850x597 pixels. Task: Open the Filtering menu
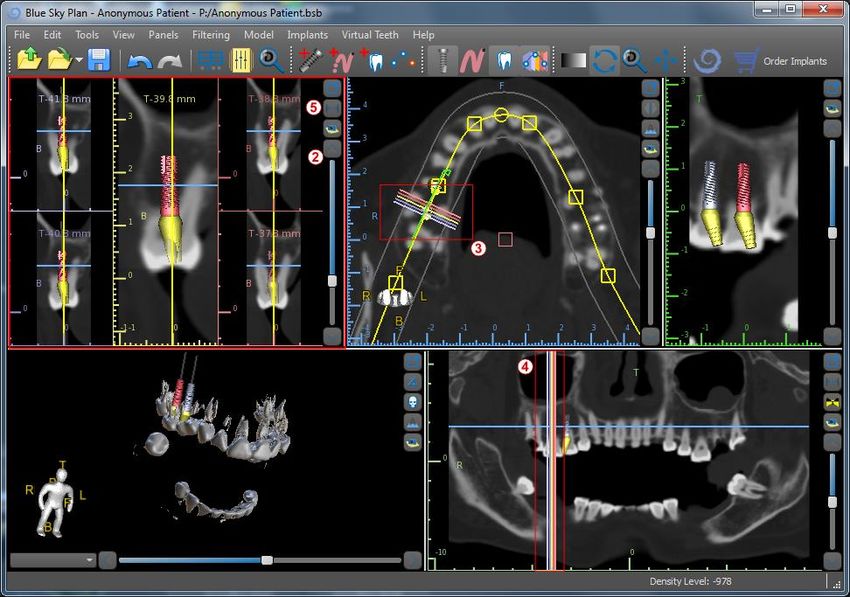coord(211,35)
